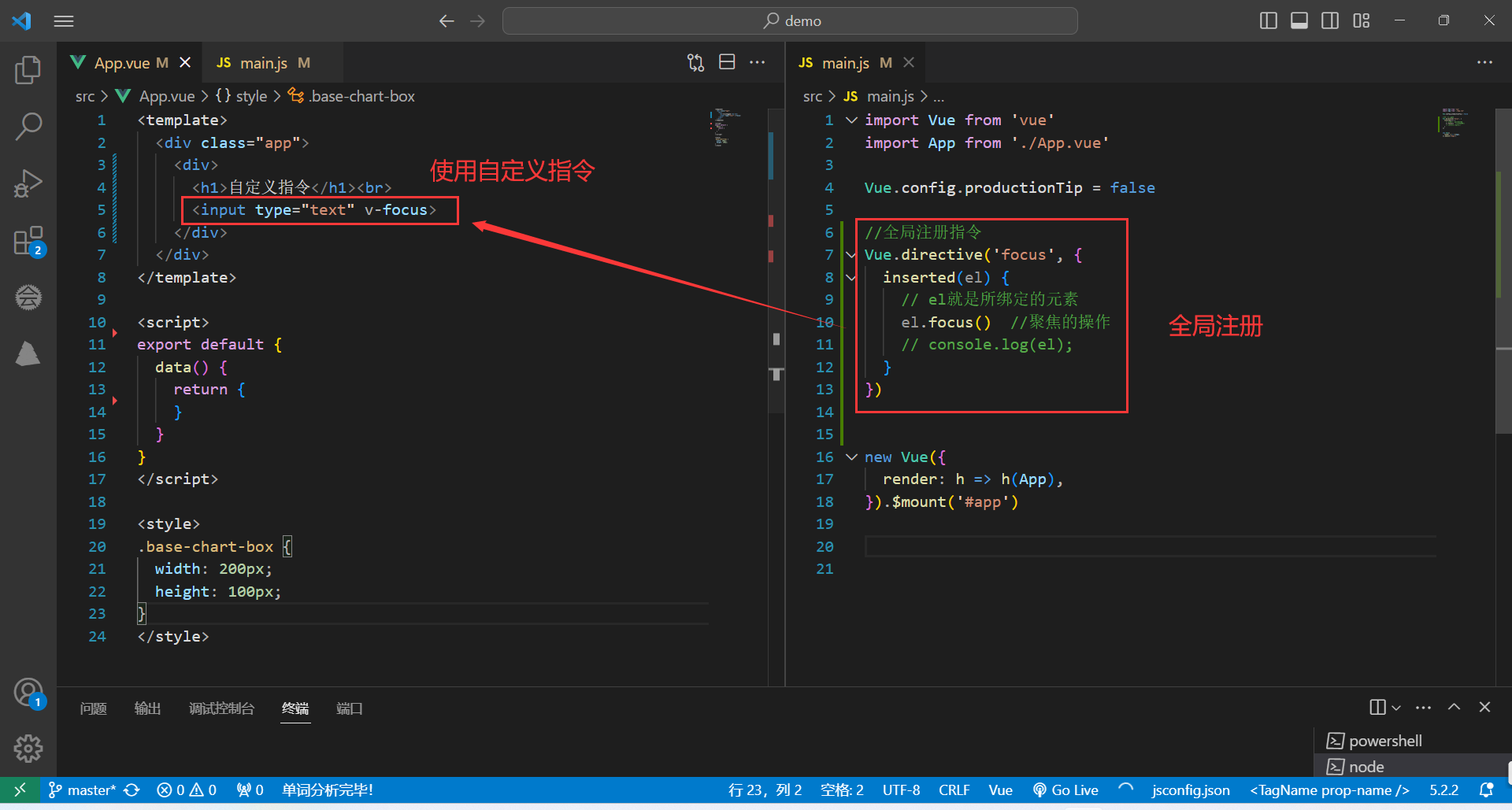Viewport: 1512px width, 810px height.
Task: Open the Explorer view in activity bar
Action: (28, 70)
